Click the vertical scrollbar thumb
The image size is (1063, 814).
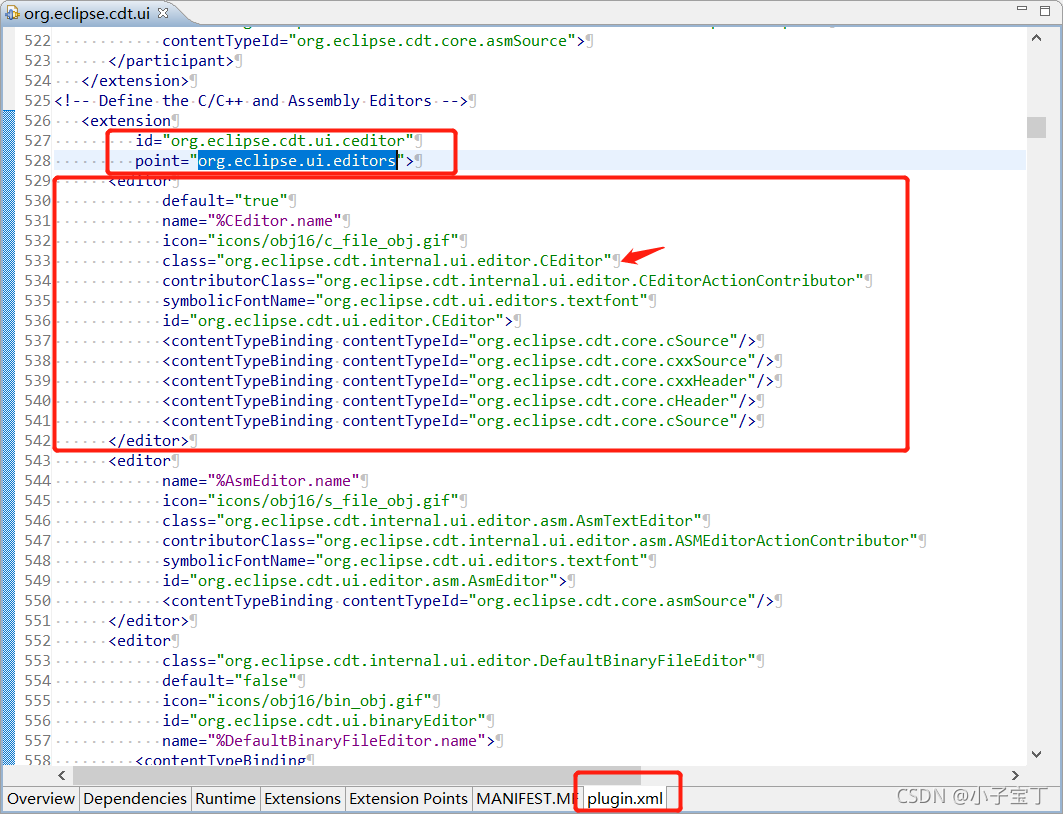tap(1036, 127)
